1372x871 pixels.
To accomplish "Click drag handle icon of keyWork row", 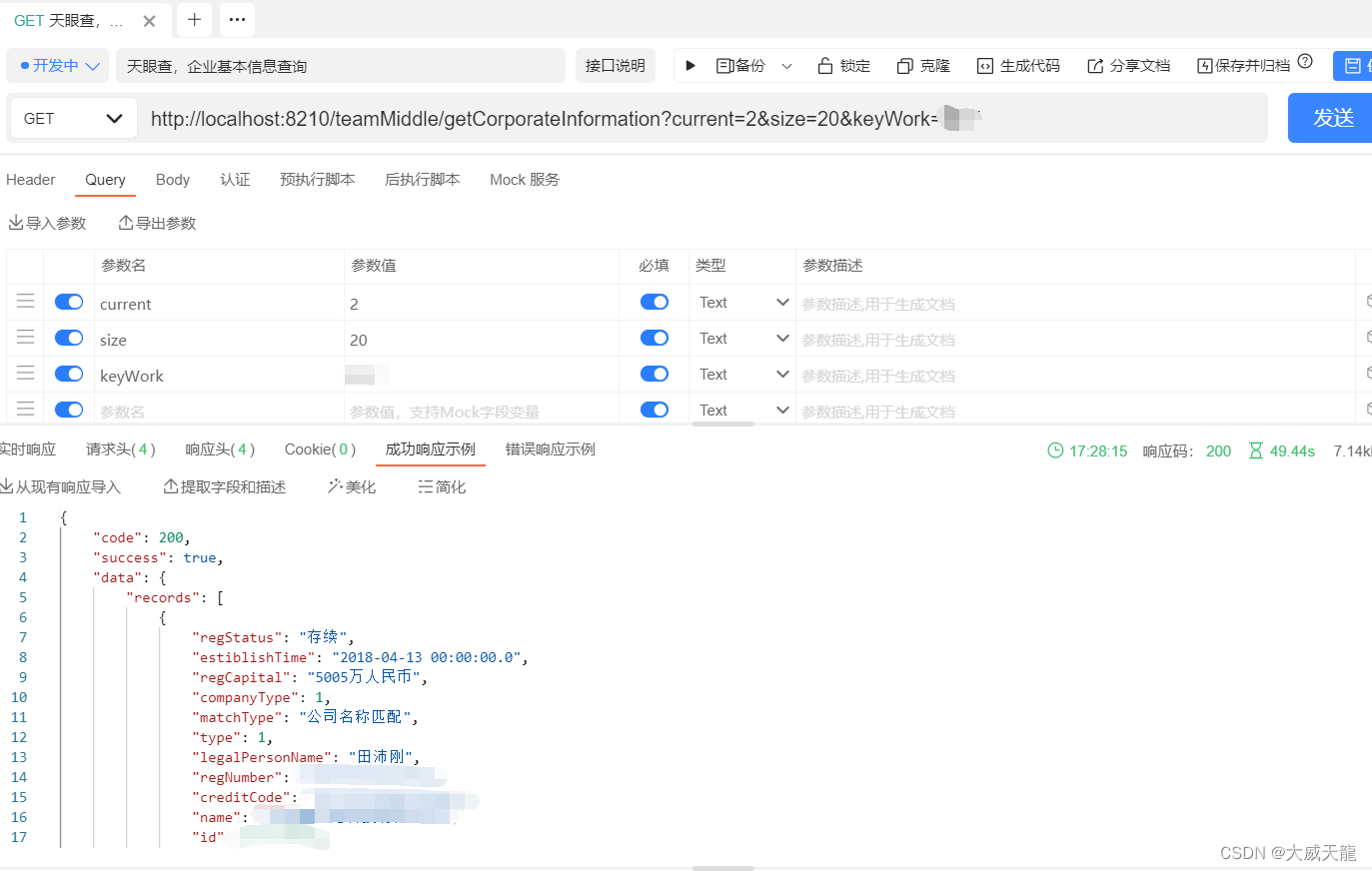I will tap(25, 374).
